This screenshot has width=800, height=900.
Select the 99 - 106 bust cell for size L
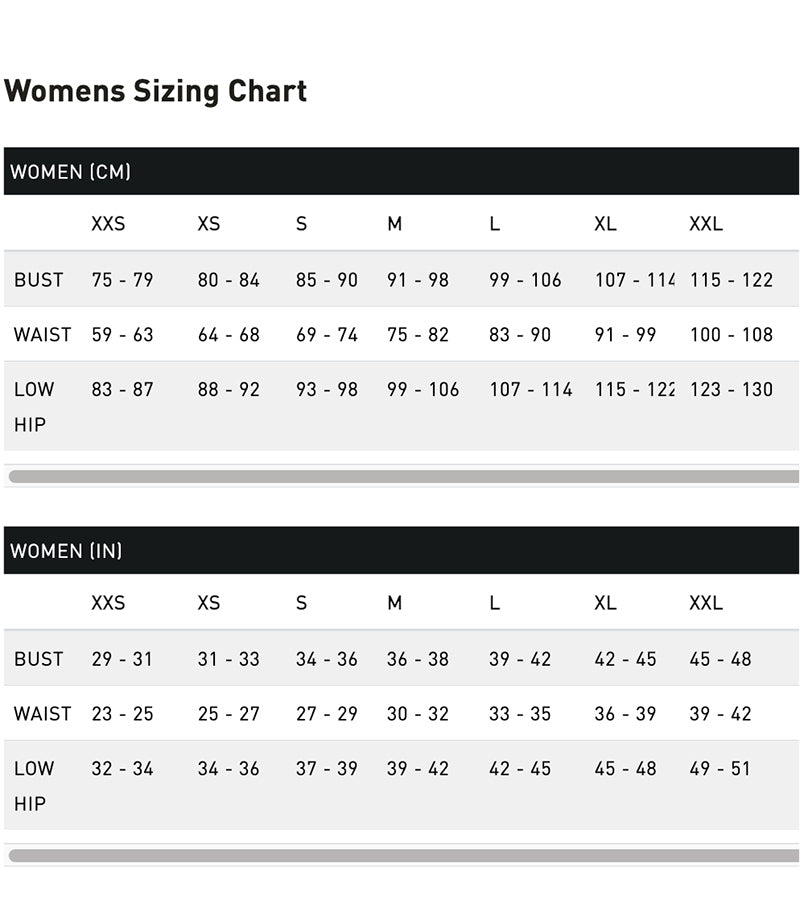[525, 280]
